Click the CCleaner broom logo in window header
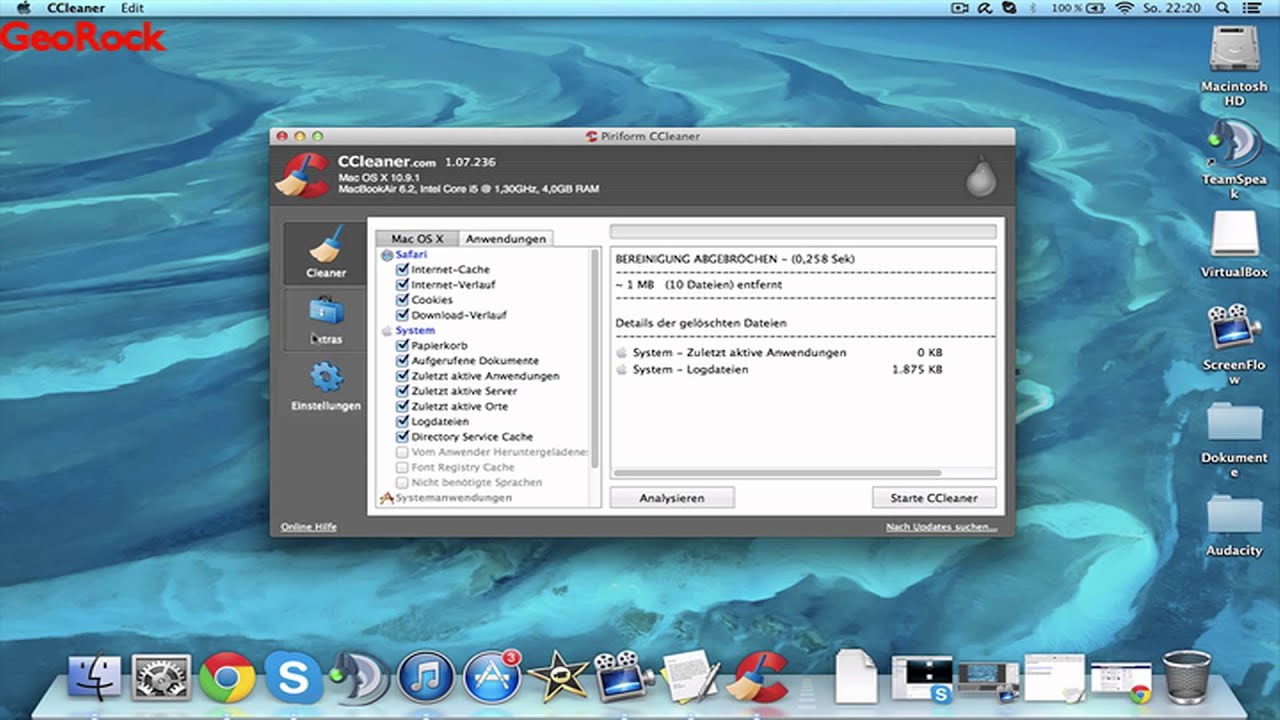The image size is (1280, 720). pos(302,175)
